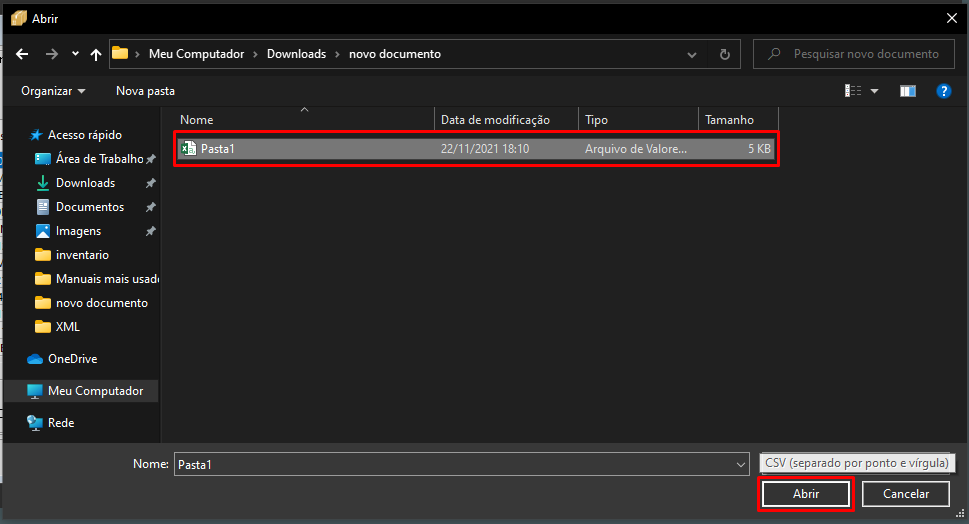Expand the Nome filename dropdown arrow
This screenshot has height=524, width=969.
(x=741, y=465)
